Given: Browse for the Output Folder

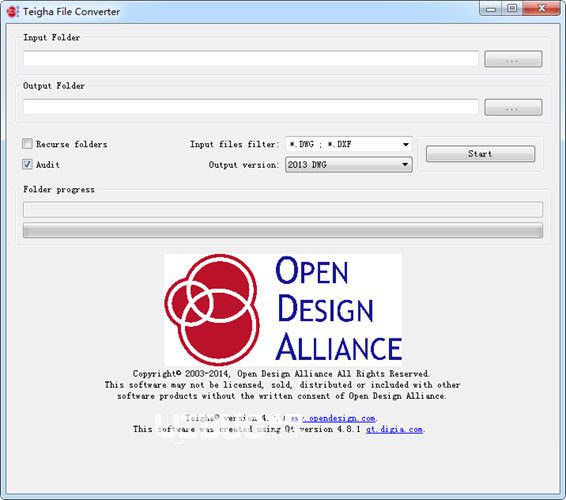Looking at the screenshot, I should tap(513, 107).
